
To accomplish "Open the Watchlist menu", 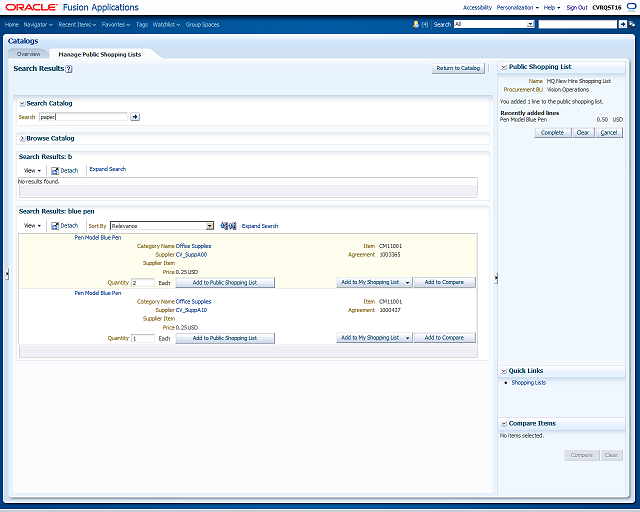I will pyautogui.click(x=167, y=24).
